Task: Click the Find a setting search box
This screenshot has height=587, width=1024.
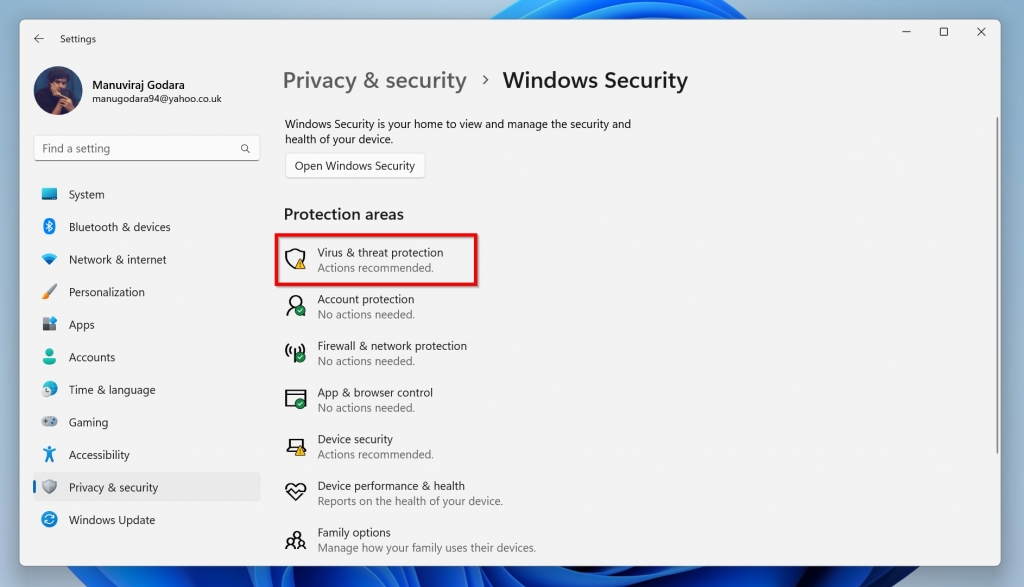Action: pos(130,147)
